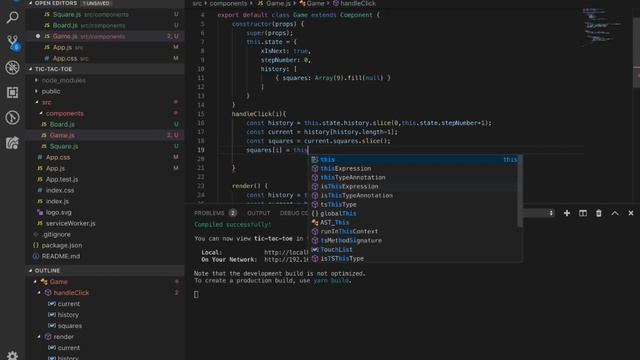640x360 pixels.
Task: Open index.js in the explorer
Action: 105,201
